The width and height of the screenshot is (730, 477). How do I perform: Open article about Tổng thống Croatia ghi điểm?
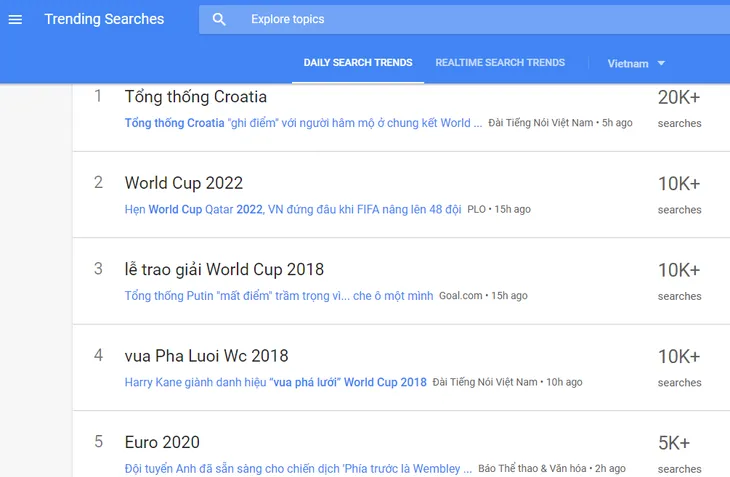[x=304, y=123]
